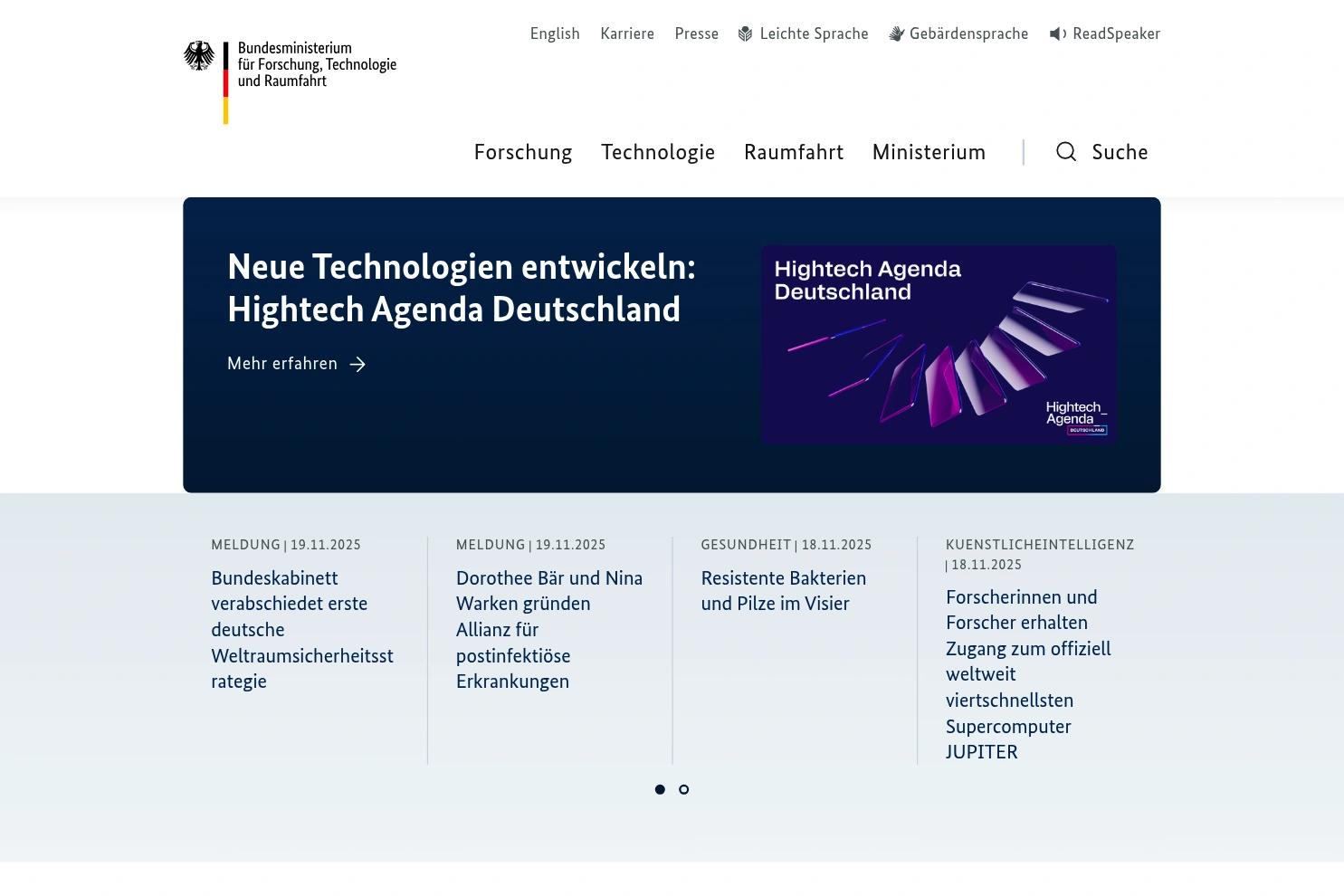Click the Leichte Sprache leaf icon
Viewport: 1344px width, 896px height.
[x=746, y=34]
